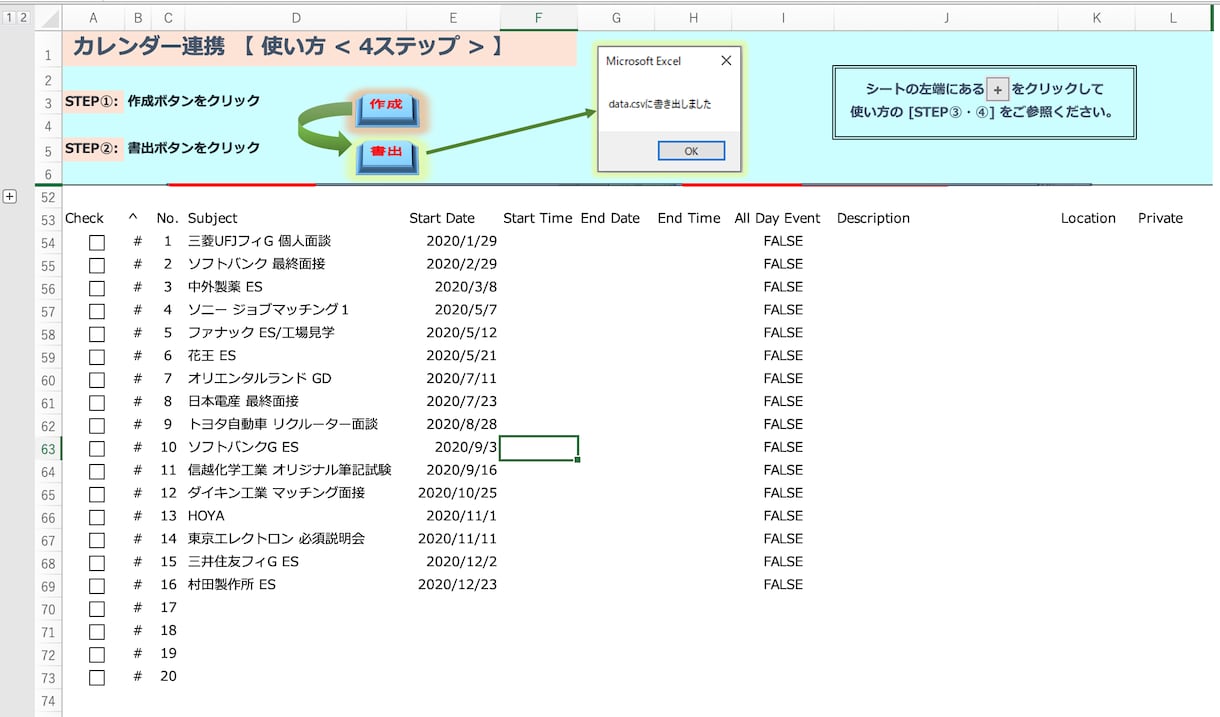Click the All Day Event heading cell
Viewport: 1220px width, 717px height.
pos(783,218)
